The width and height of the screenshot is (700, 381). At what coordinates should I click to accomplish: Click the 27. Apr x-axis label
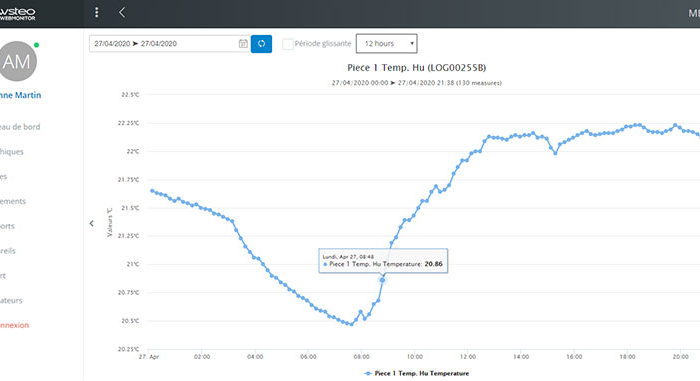pyautogui.click(x=149, y=357)
